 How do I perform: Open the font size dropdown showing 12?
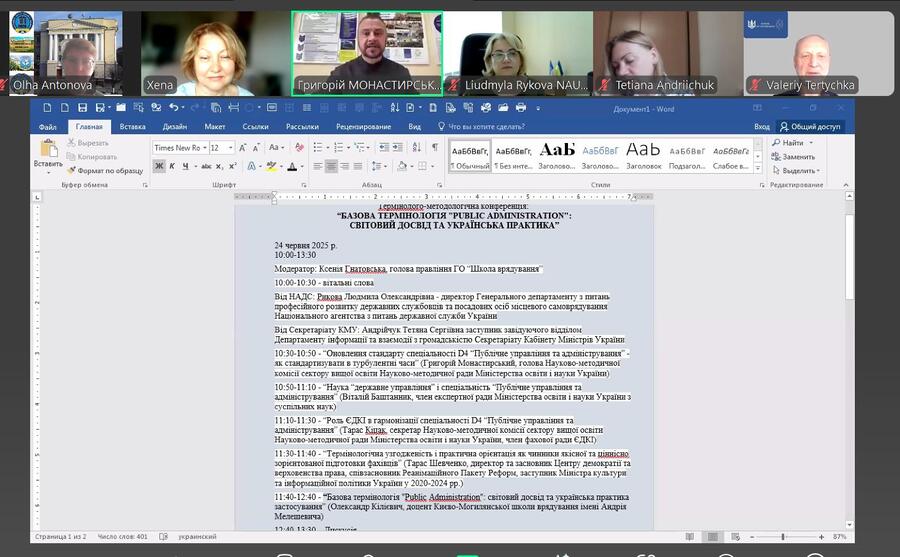click(x=231, y=148)
